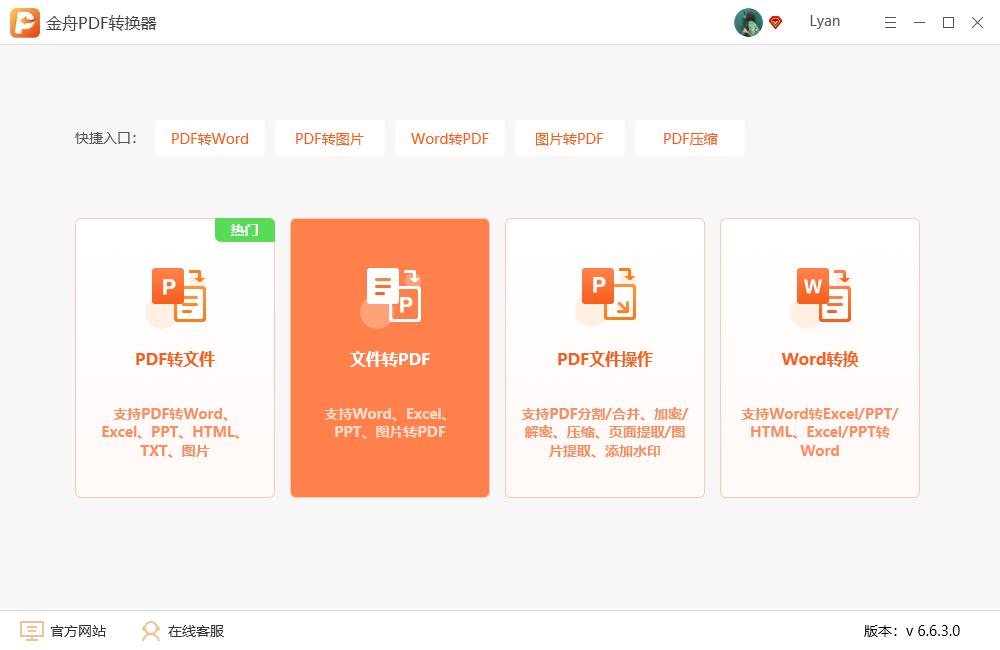Open the hamburger menu in the title bar

(x=890, y=21)
